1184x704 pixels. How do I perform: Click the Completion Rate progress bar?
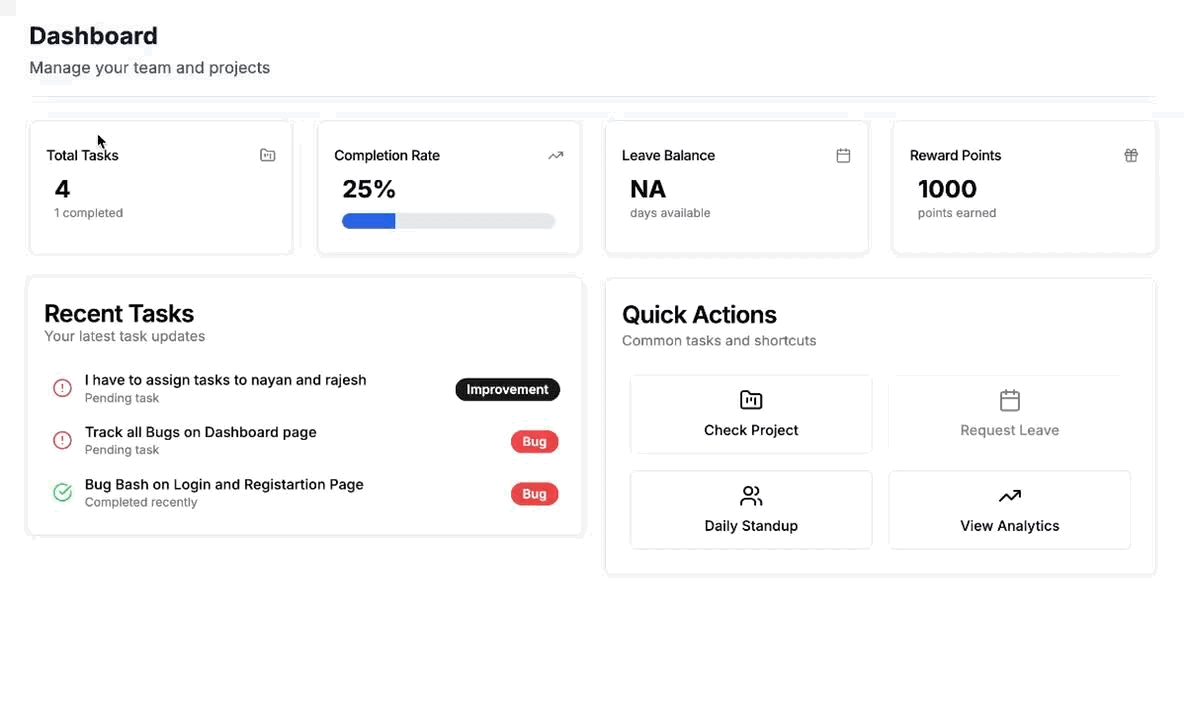448,221
